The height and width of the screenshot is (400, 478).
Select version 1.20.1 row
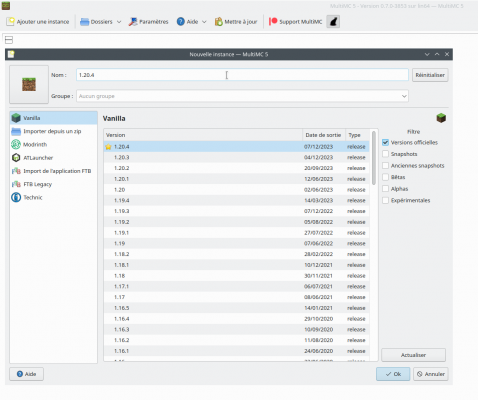237,179
